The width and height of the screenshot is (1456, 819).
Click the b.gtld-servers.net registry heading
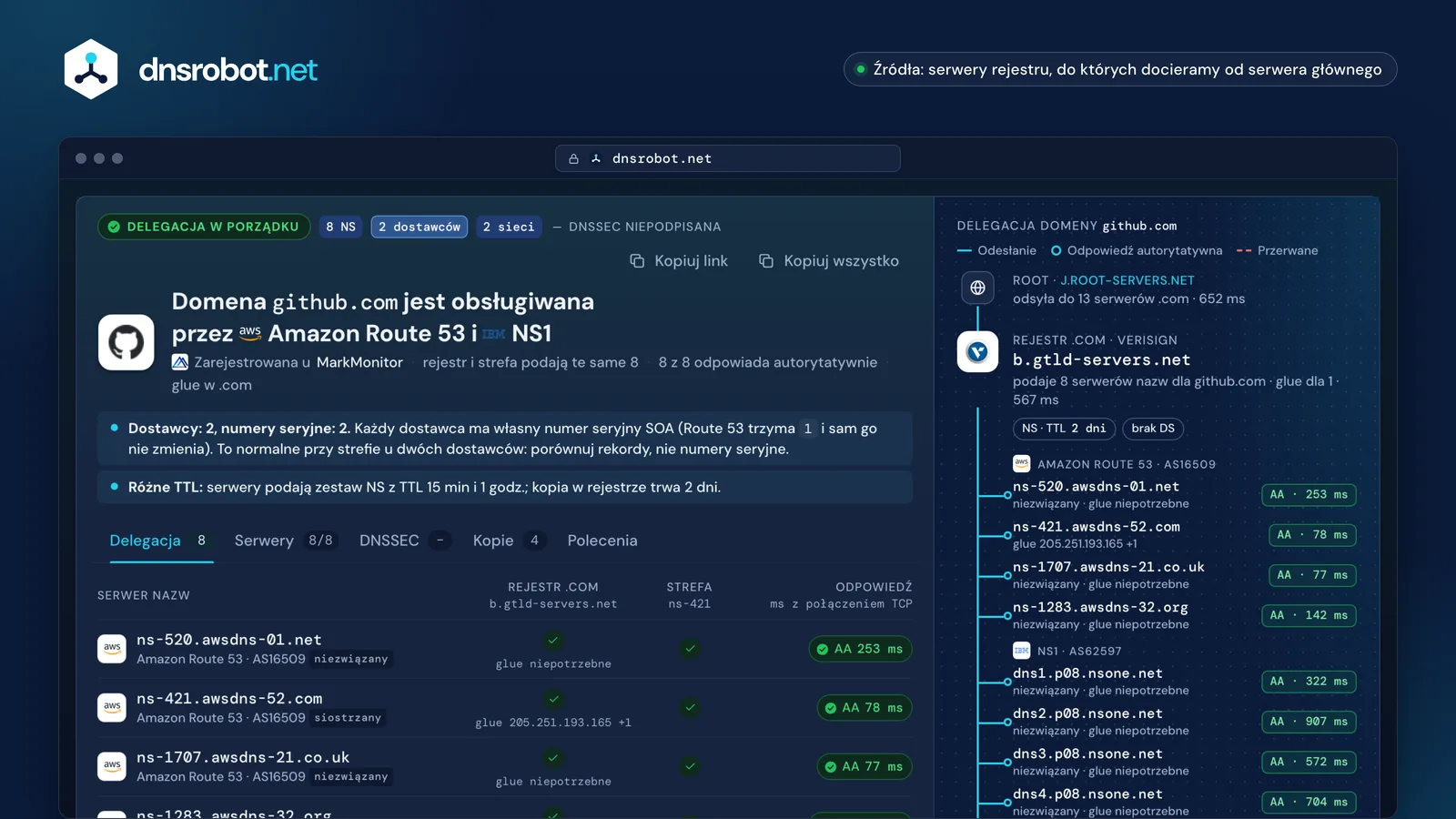1101,359
